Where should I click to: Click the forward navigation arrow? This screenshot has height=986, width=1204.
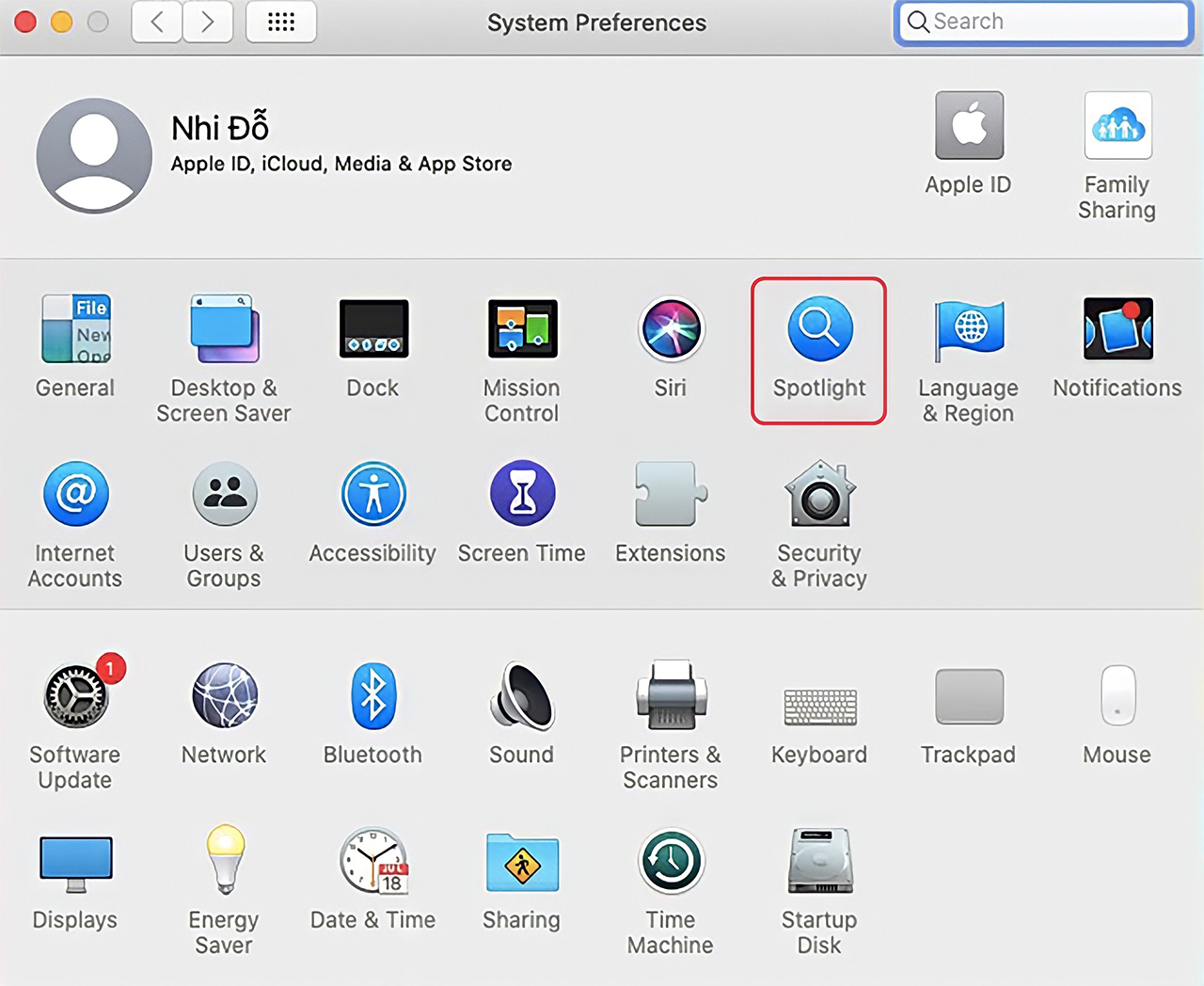(x=208, y=22)
